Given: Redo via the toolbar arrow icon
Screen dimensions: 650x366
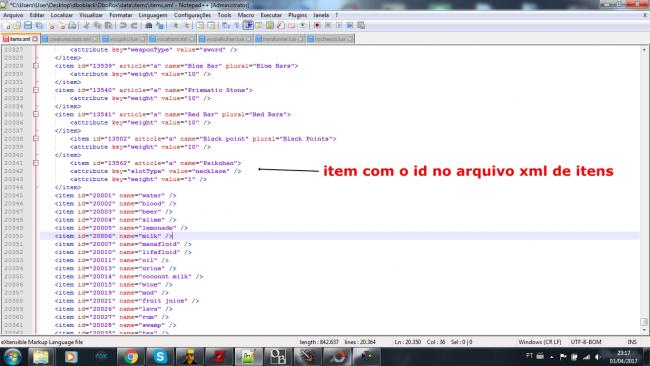Looking at the screenshot, I should click(134, 26).
